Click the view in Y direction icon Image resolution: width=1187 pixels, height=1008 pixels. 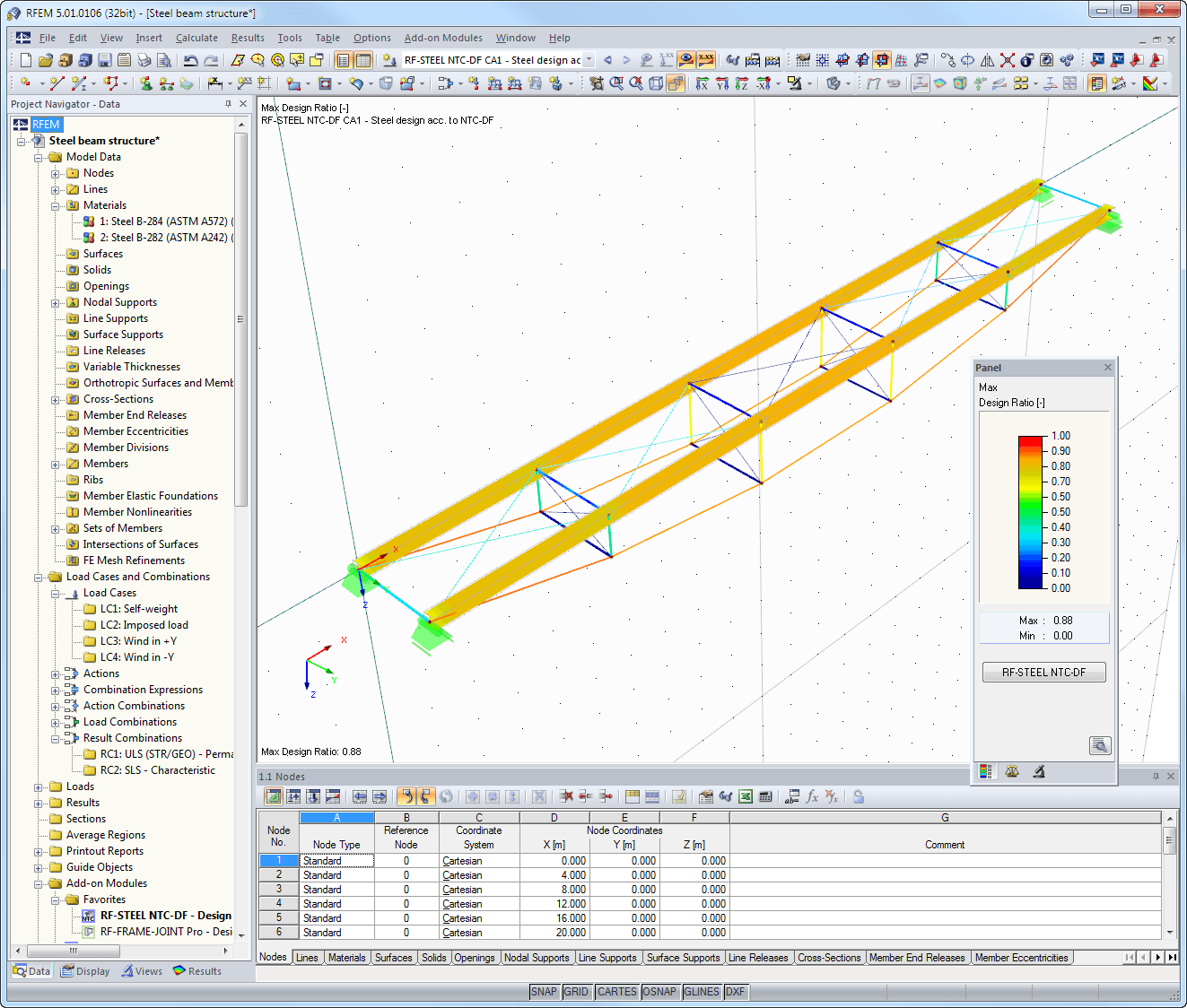pos(722,83)
